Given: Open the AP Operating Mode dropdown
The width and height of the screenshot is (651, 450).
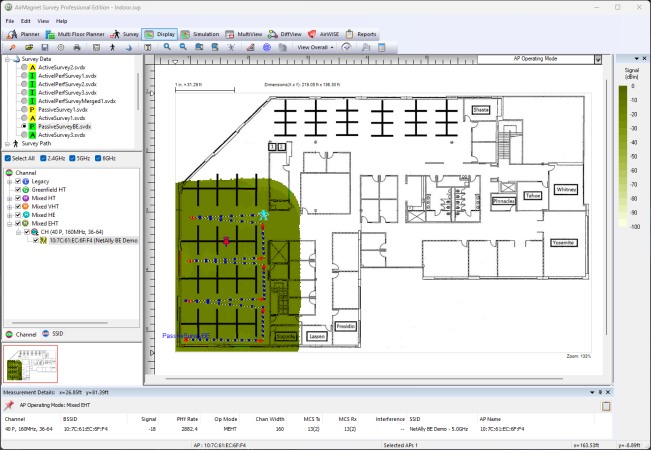Looking at the screenshot, I should [598, 59].
